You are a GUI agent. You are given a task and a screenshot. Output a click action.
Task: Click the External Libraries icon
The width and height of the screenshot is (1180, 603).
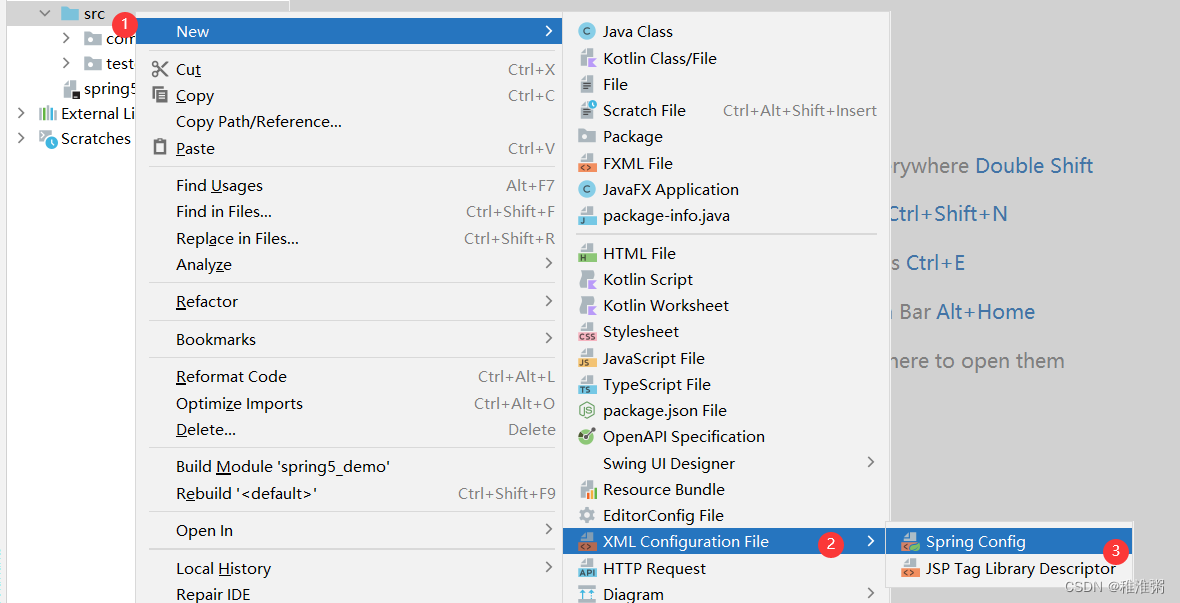click(47, 114)
